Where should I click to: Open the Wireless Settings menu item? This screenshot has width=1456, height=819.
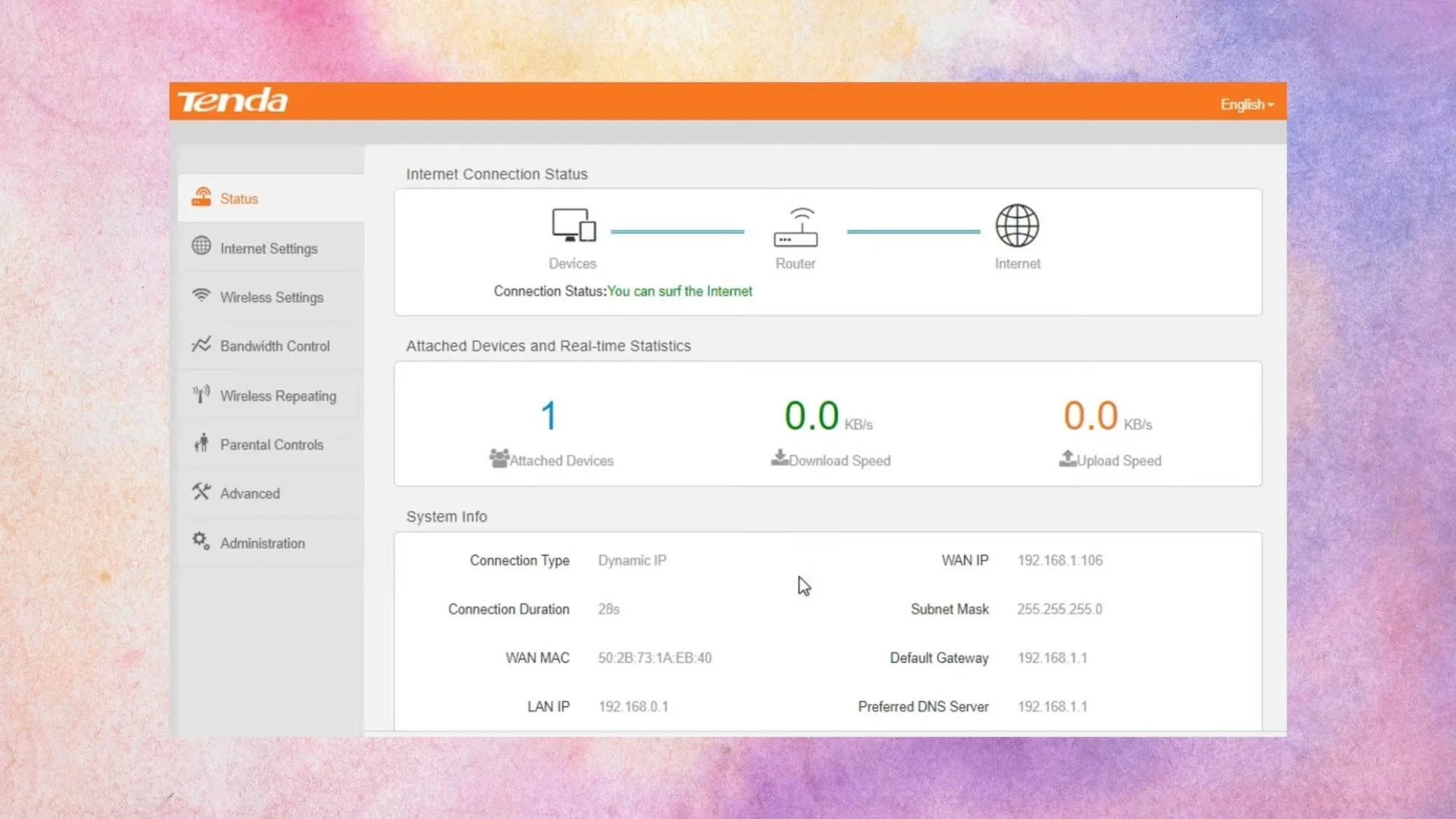coord(272,297)
